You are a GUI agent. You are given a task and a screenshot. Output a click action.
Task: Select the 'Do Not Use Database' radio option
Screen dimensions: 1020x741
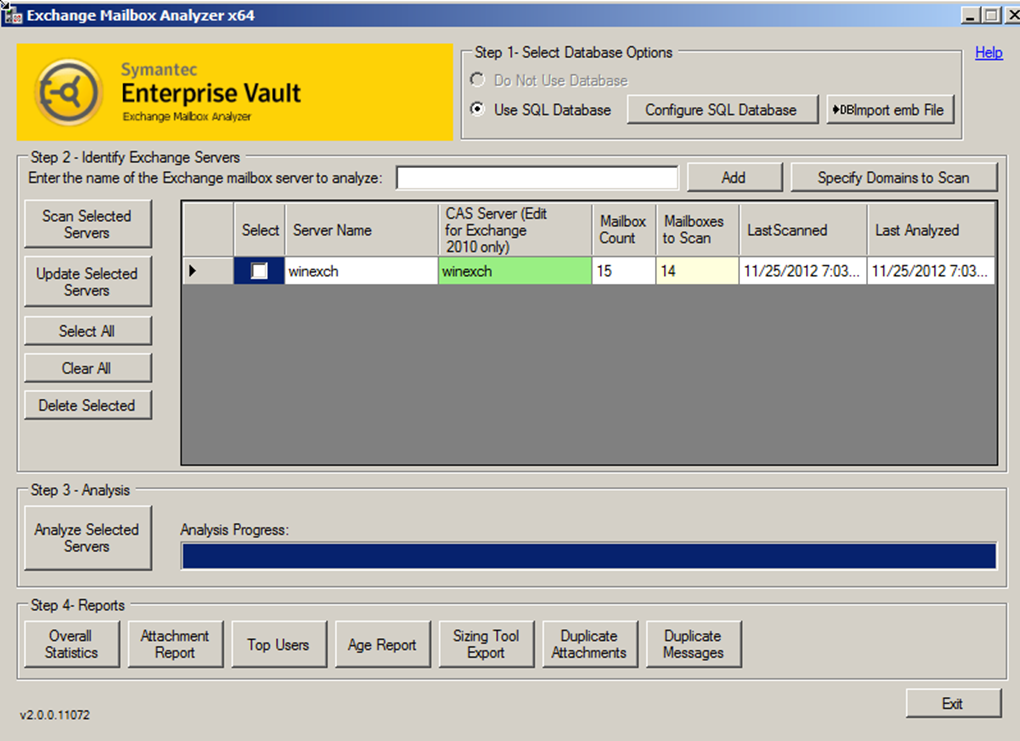pyautogui.click(x=477, y=80)
